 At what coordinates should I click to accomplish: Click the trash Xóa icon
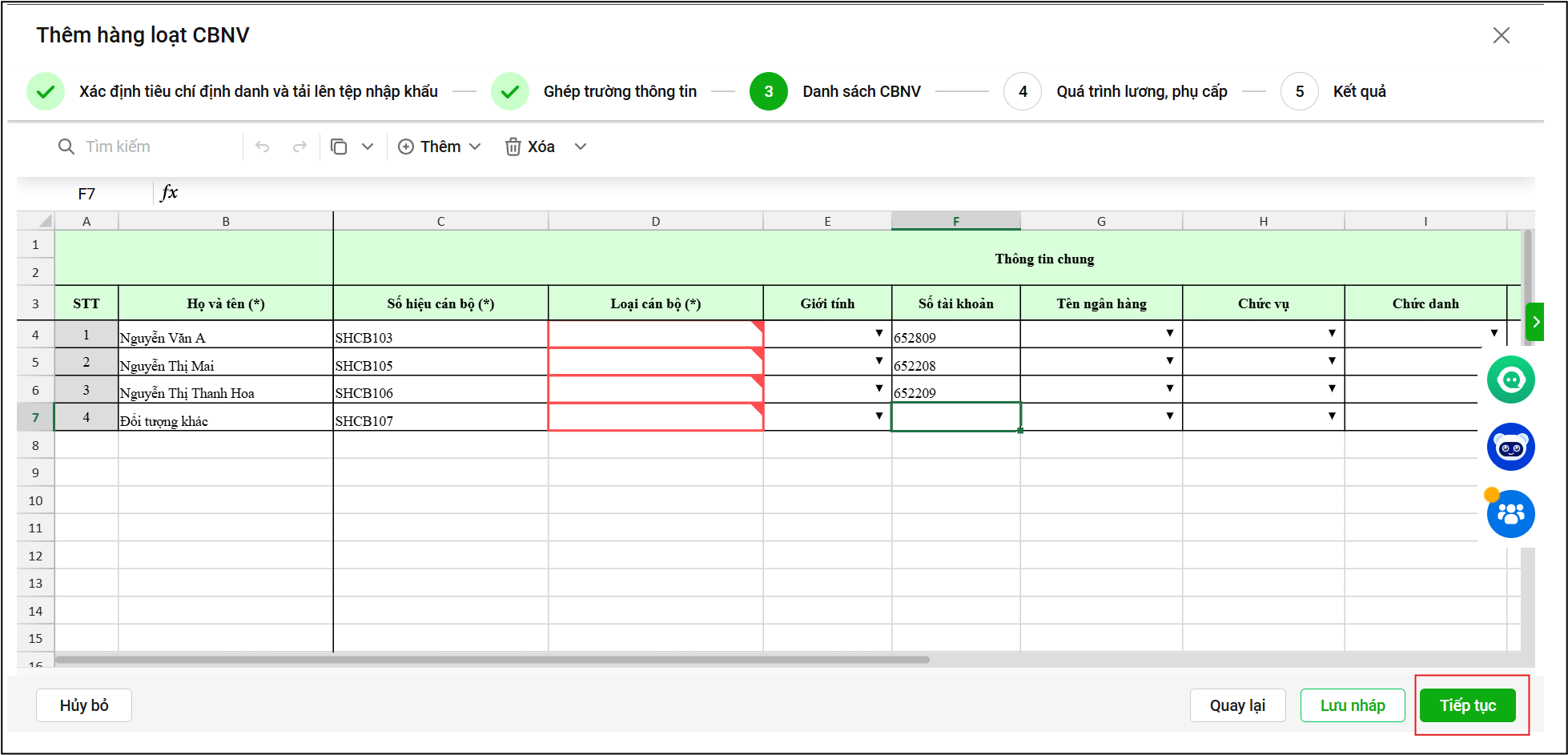tap(513, 147)
